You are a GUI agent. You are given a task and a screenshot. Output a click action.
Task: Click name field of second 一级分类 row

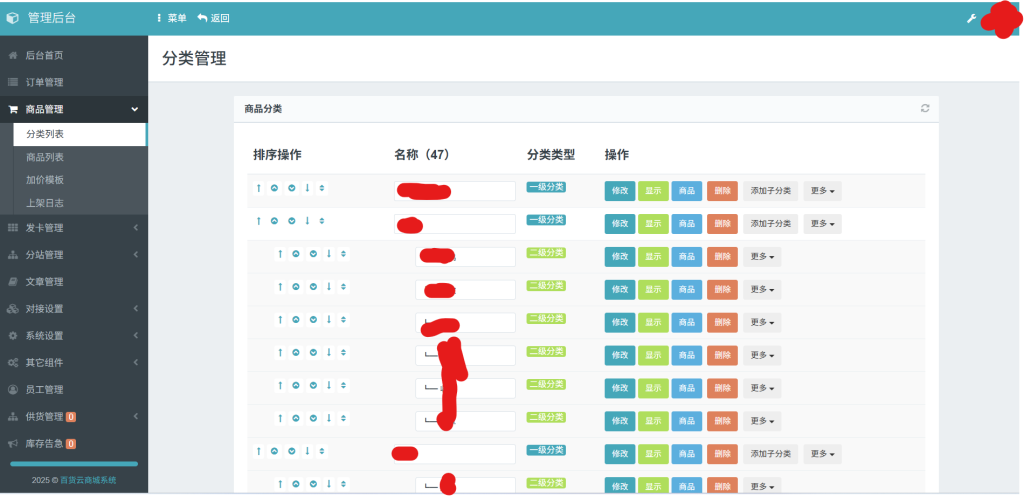point(455,224)
